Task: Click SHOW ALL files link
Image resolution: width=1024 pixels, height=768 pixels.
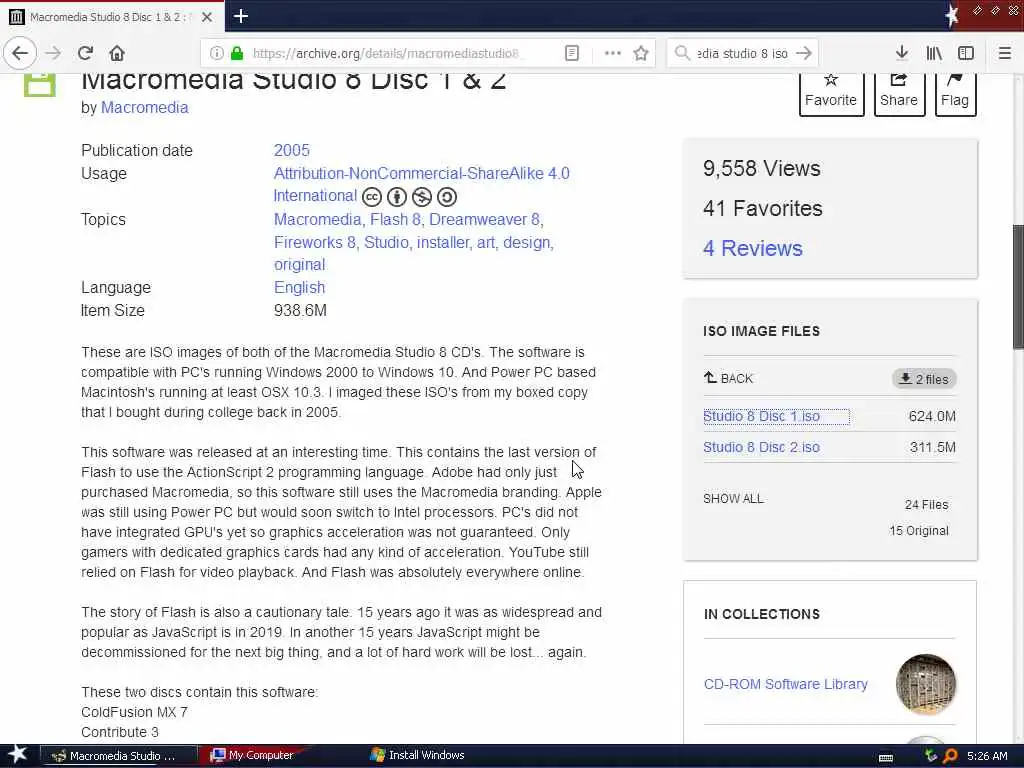Action: click(733, 499)
